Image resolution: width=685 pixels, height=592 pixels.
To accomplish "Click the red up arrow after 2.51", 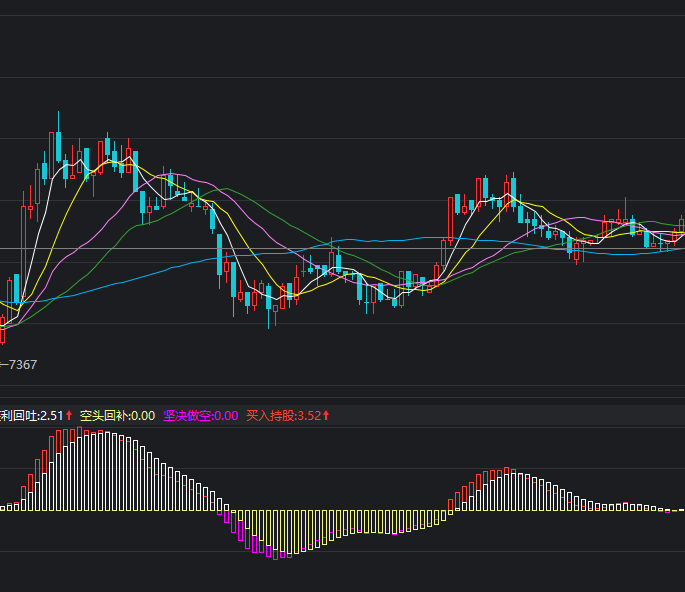I will [69, 415].
